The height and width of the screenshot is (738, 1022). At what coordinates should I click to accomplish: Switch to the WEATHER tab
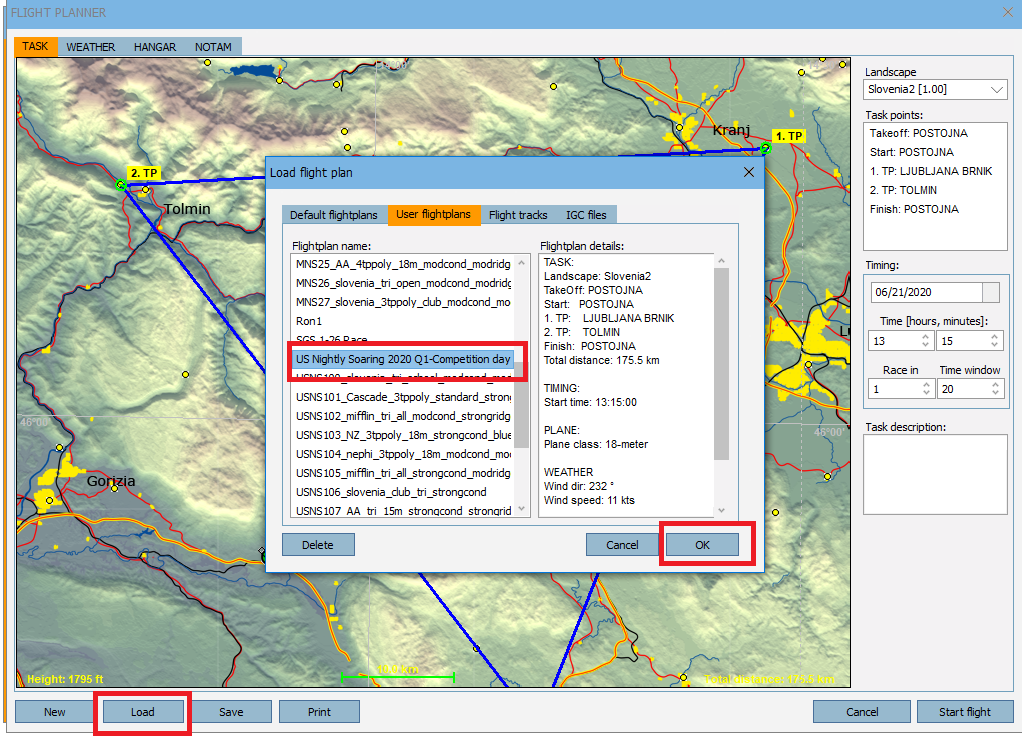click(90, 47)
